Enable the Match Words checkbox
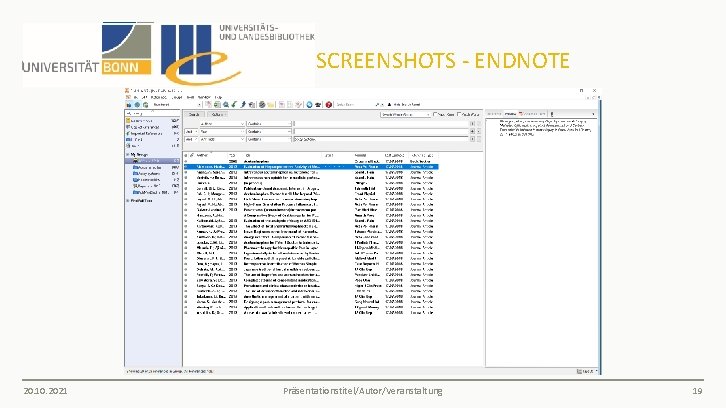Screen dimensions: 726x408 pyautogui.click(x=459, y=114)
